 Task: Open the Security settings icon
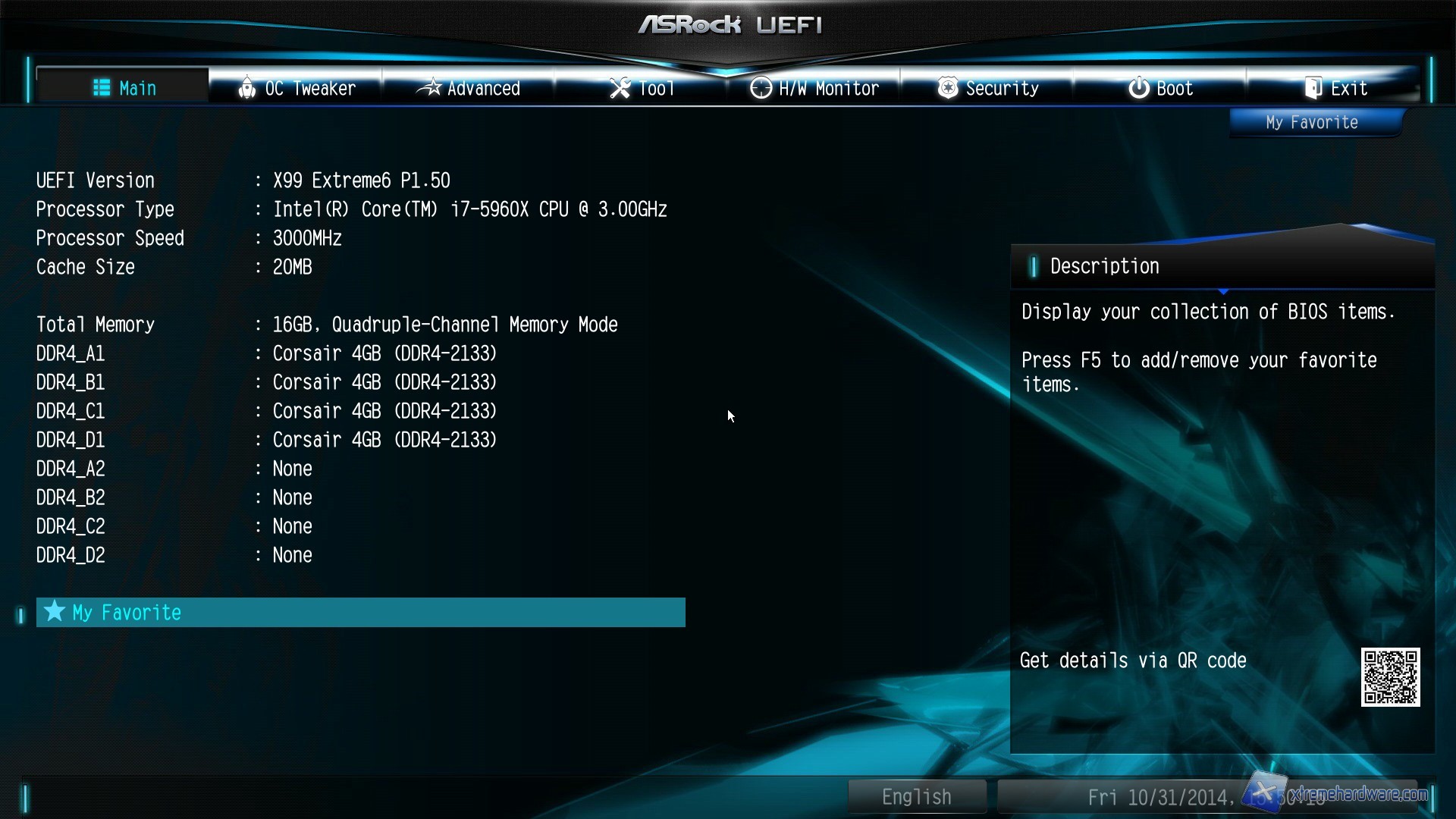945,88
